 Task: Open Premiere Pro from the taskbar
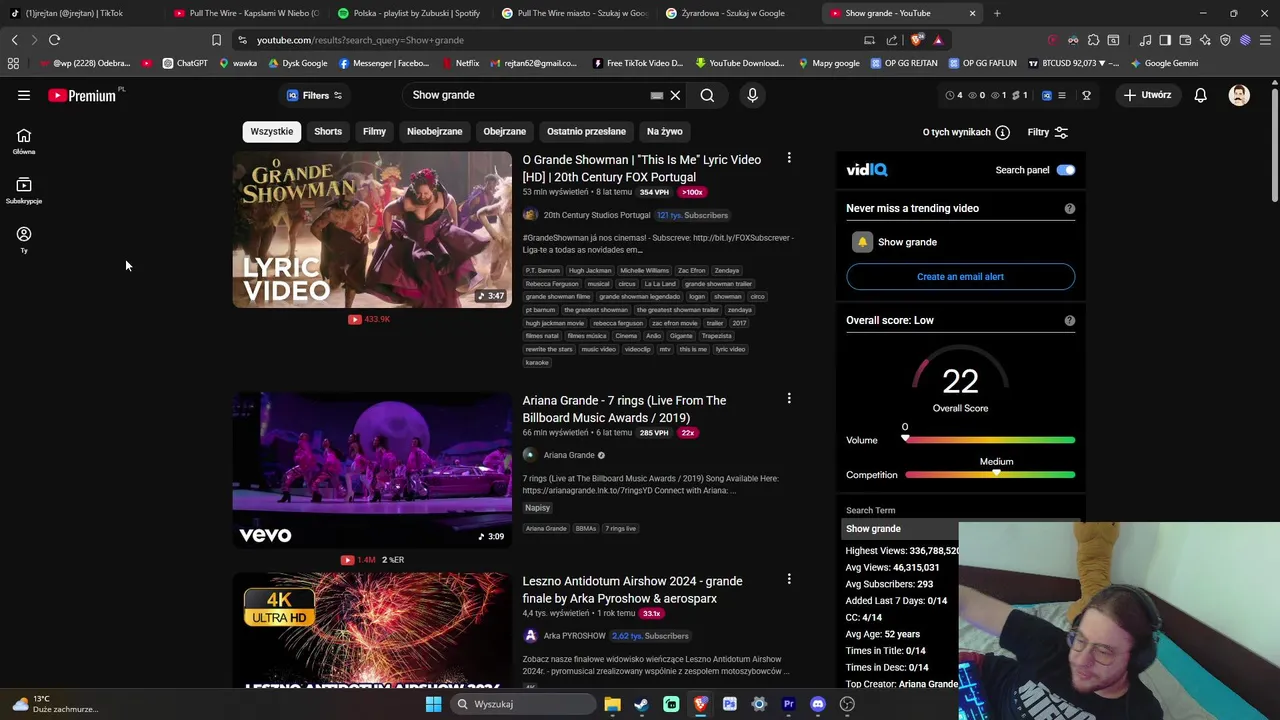(x=788, y=704)
